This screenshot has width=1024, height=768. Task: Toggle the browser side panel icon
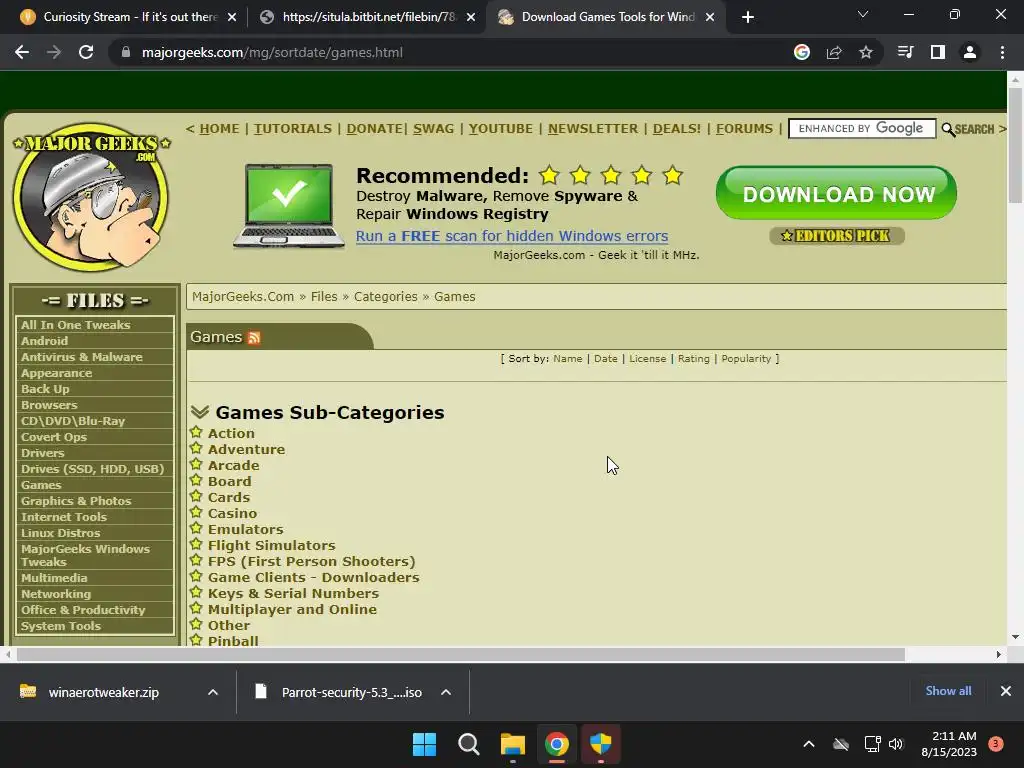point(938,52)
